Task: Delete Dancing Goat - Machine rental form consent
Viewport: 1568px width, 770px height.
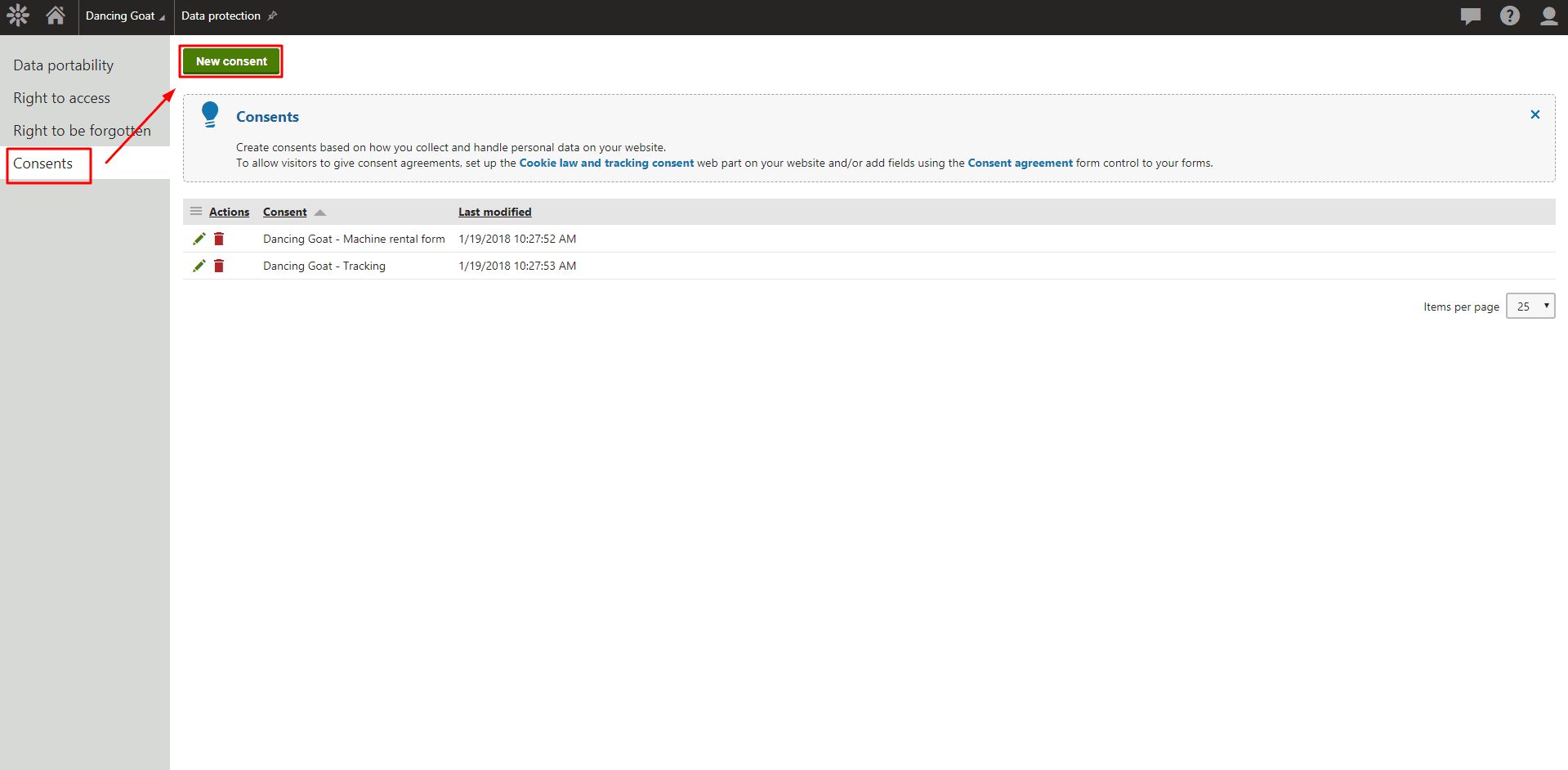Action: point(219,239)
